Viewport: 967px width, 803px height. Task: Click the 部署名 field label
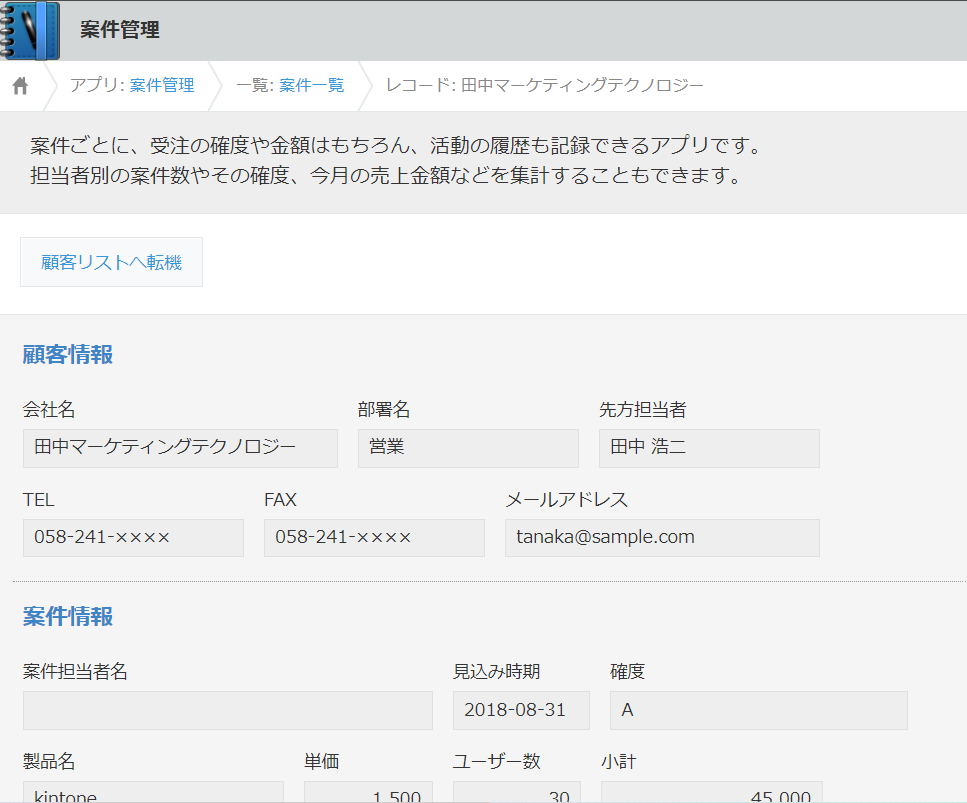(384, 410)
